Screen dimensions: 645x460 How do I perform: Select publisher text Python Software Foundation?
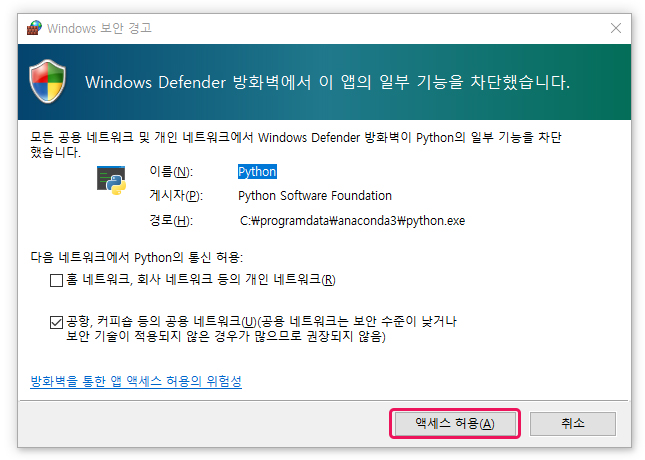click(315, 196)
